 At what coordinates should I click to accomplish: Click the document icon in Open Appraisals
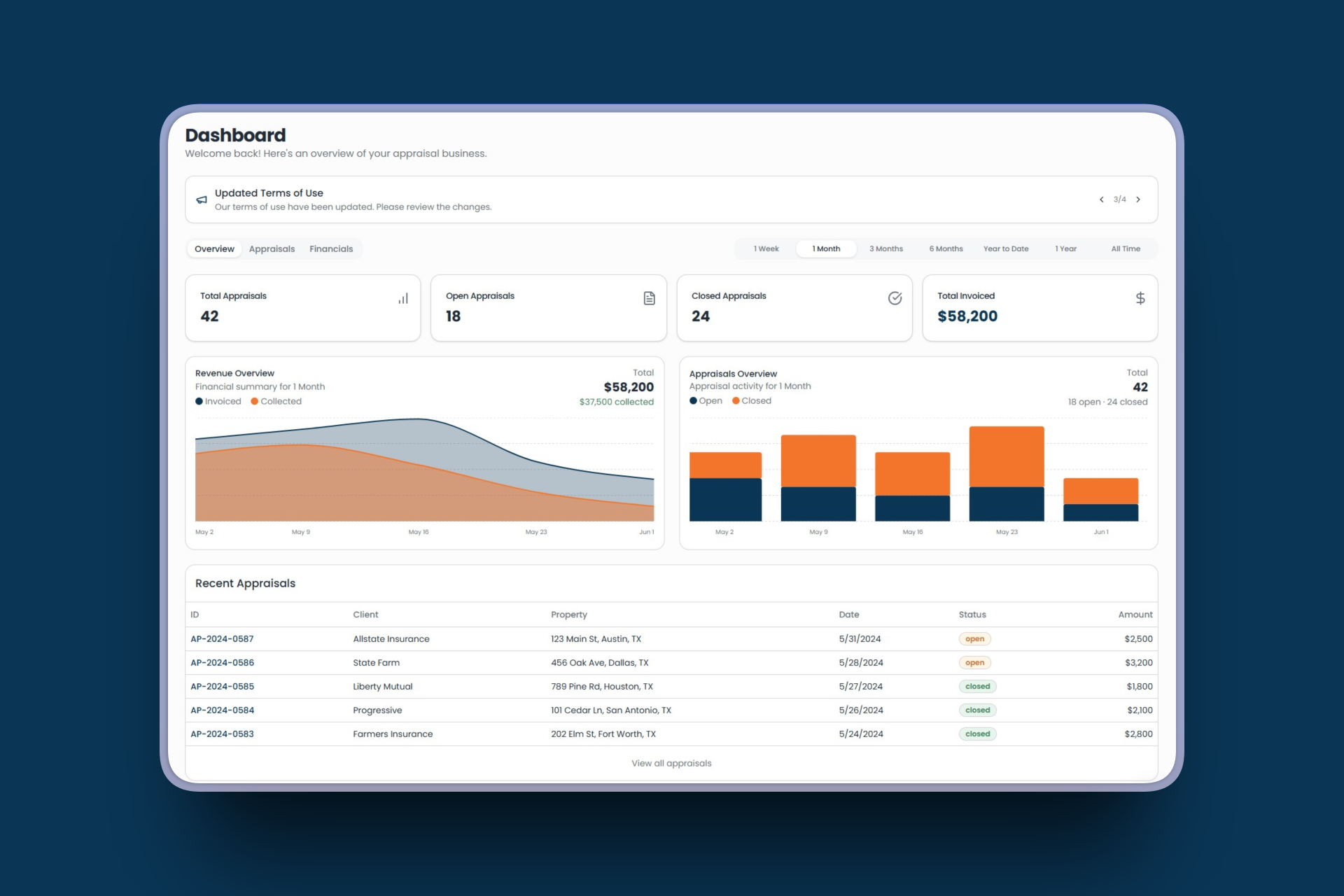point(649,298)
